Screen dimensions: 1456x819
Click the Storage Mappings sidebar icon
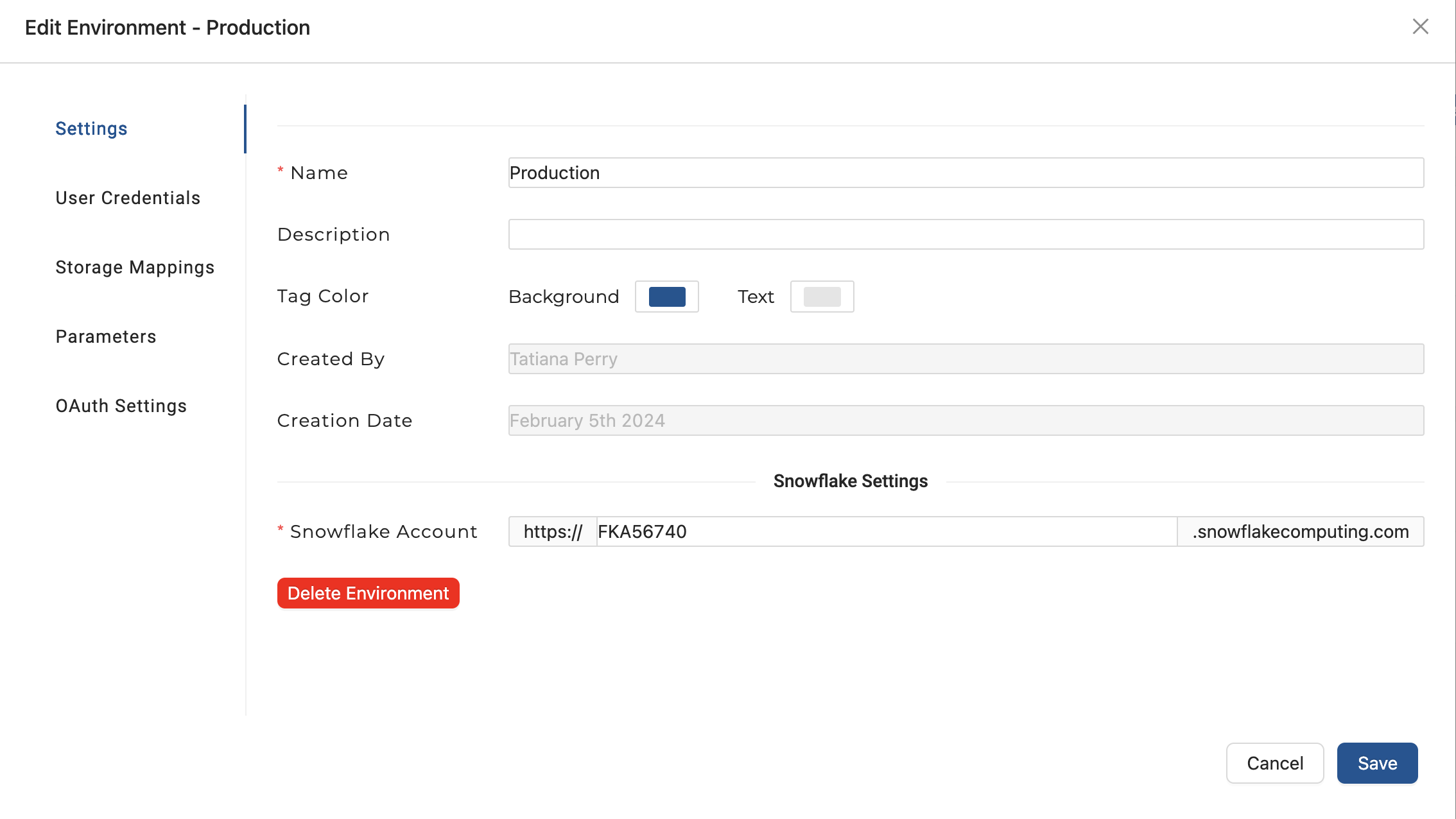135,267
